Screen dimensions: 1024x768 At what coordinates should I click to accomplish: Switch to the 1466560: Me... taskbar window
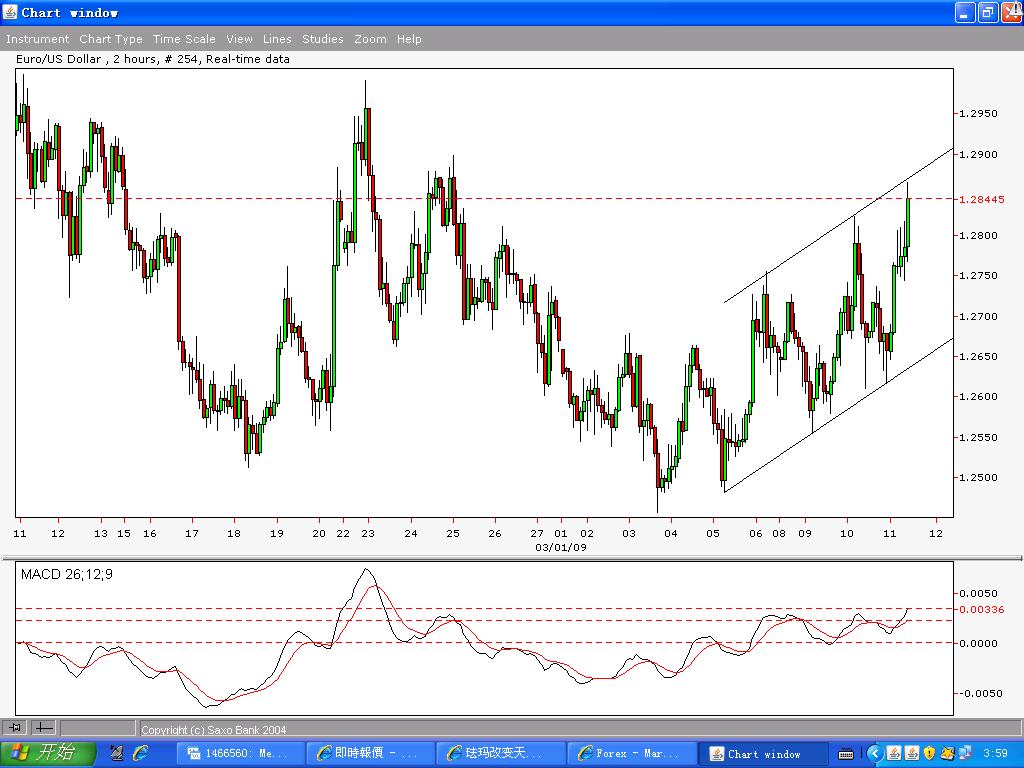[240, 754]
